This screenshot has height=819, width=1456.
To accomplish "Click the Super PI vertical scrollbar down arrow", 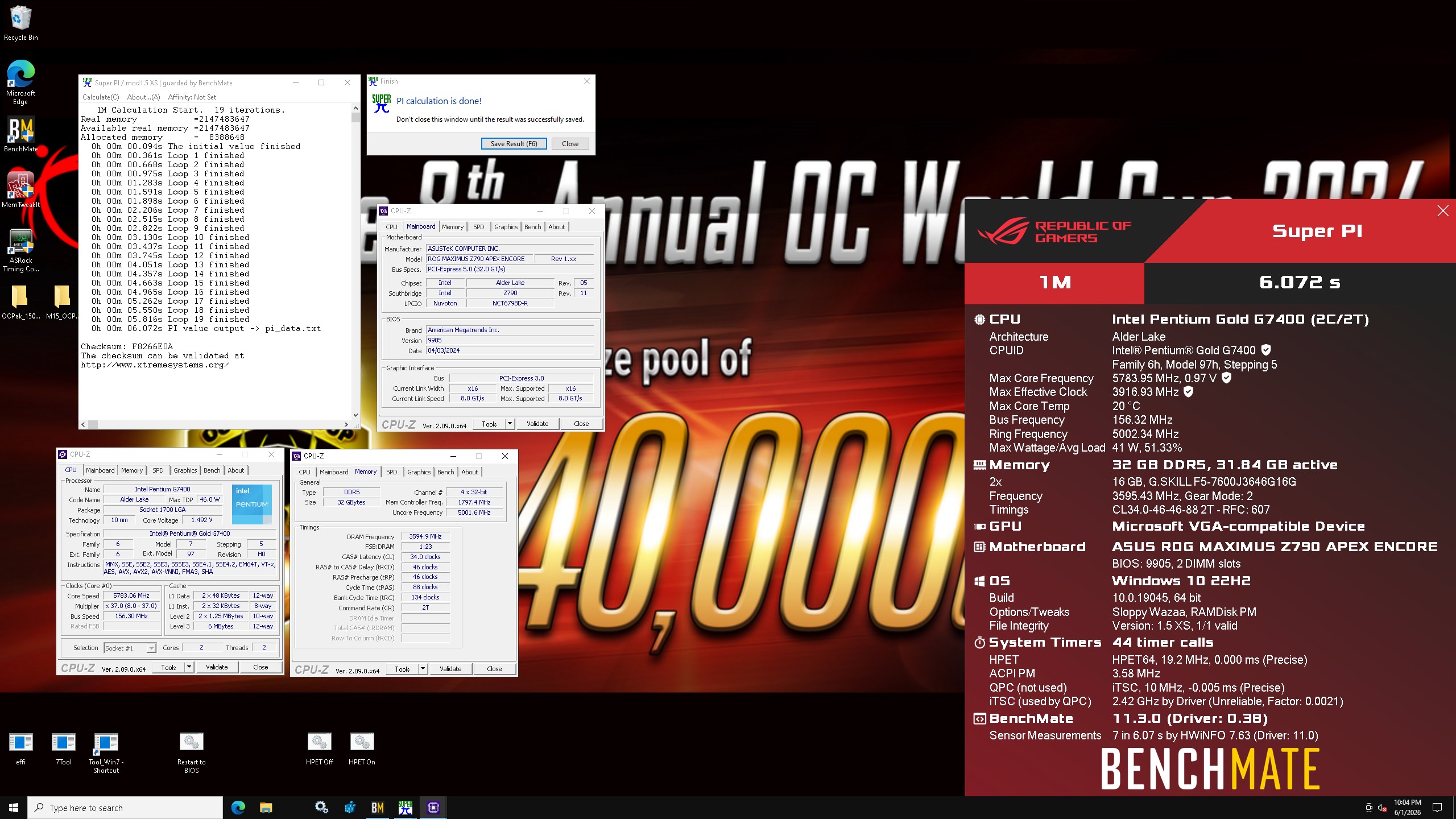I will pyautogui.click(x=355, y=415).
